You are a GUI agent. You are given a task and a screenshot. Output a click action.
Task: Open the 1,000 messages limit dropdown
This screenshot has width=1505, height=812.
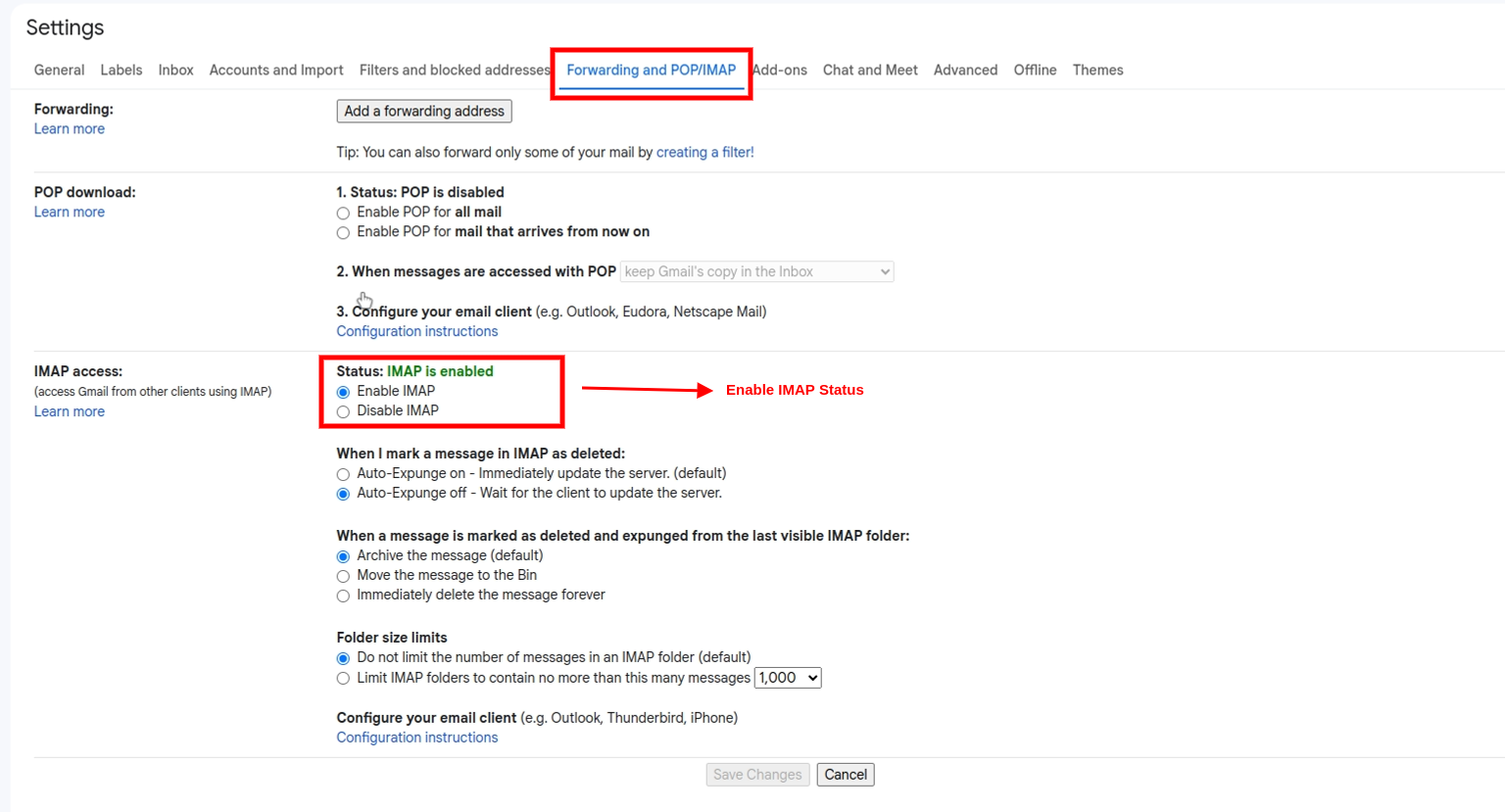point(788,678)
